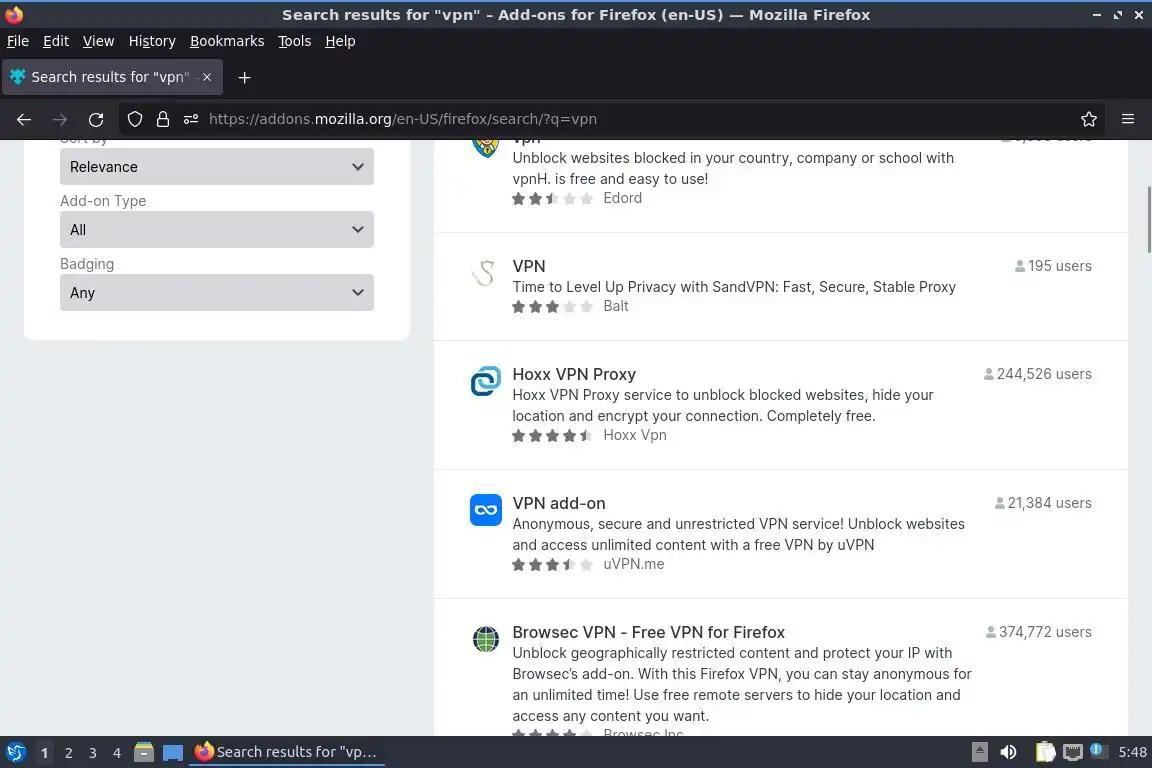1152x768 pixels.
Task: Open the Firefox hamburger menu
Action: [x=1128, y=119]
